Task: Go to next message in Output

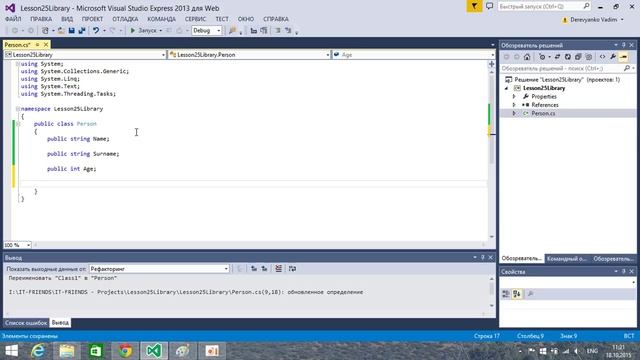Action: [x=264, y=269]
